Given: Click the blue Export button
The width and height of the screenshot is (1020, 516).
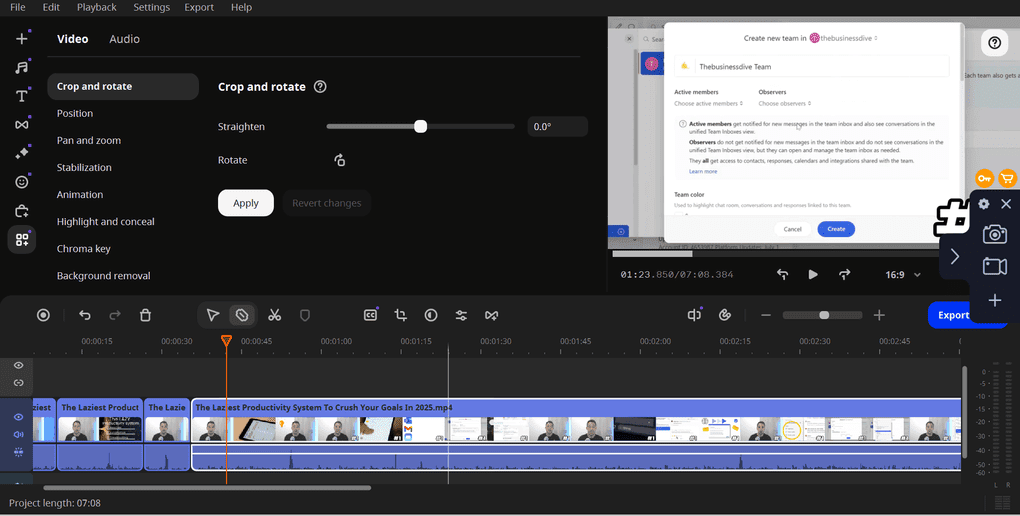Looking at the screenshot, I should pyautogui.click(x=953, y=315).
